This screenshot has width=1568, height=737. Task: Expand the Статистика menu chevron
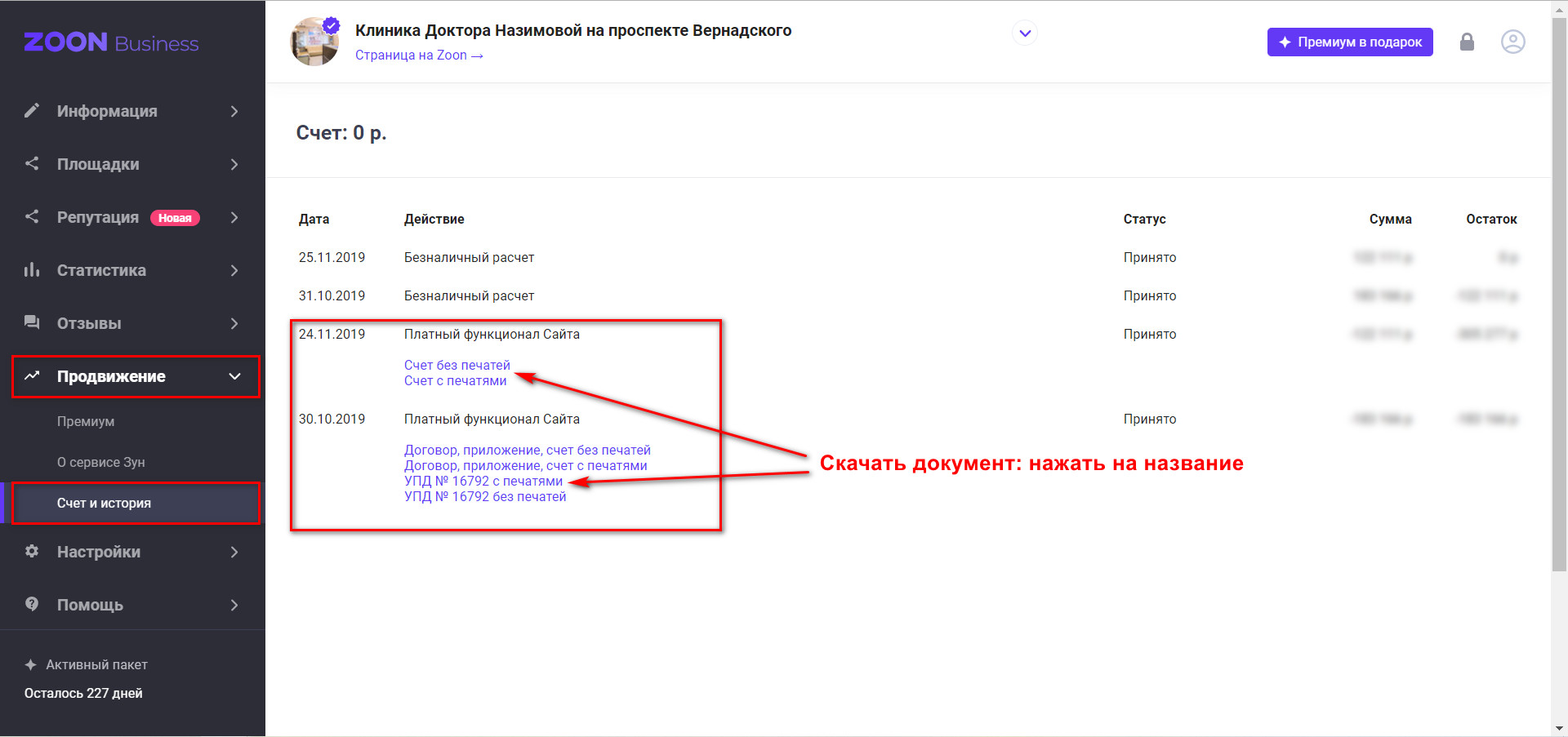(234, 270)
